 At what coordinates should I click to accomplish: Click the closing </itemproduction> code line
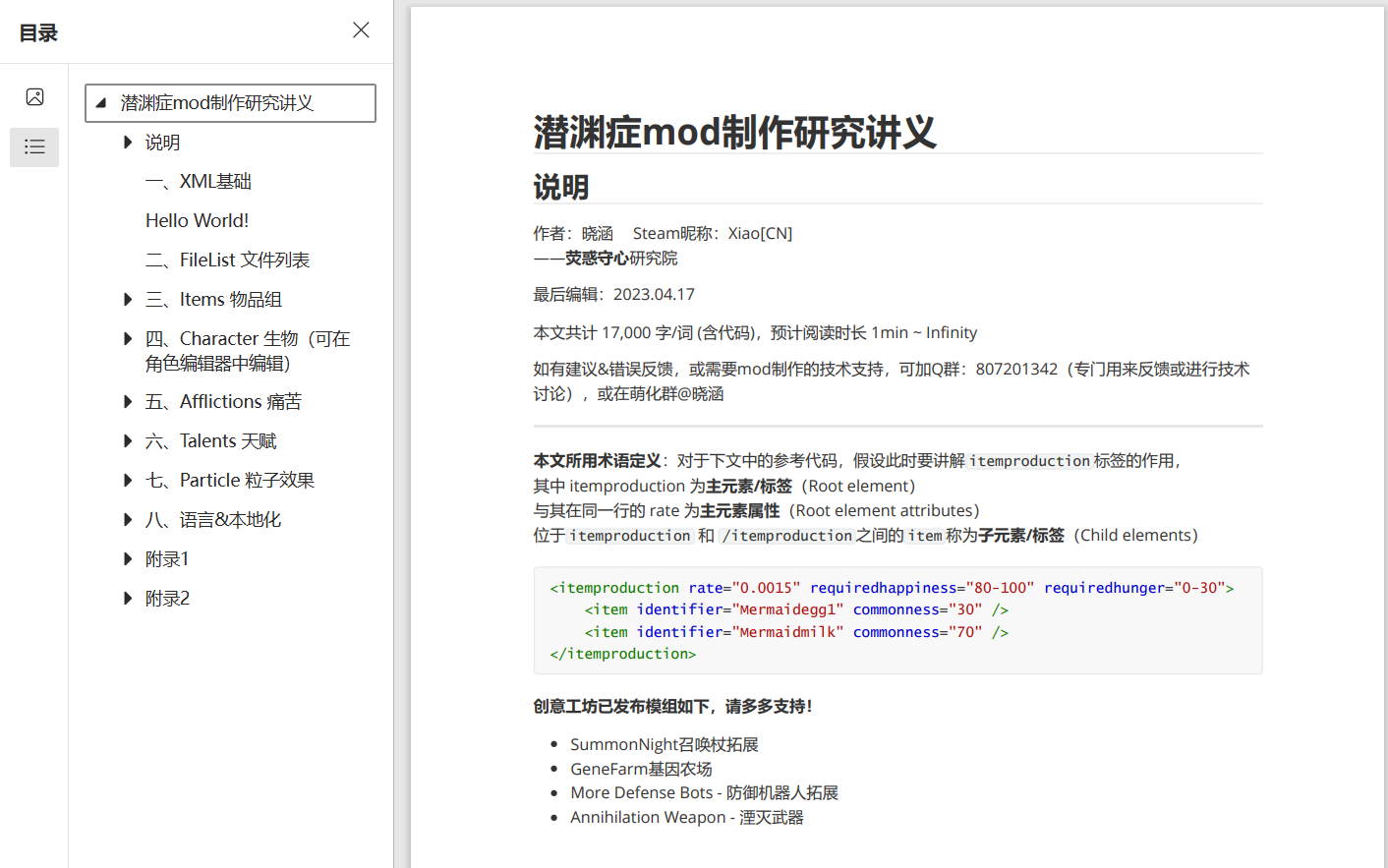[x=623, y=654]
